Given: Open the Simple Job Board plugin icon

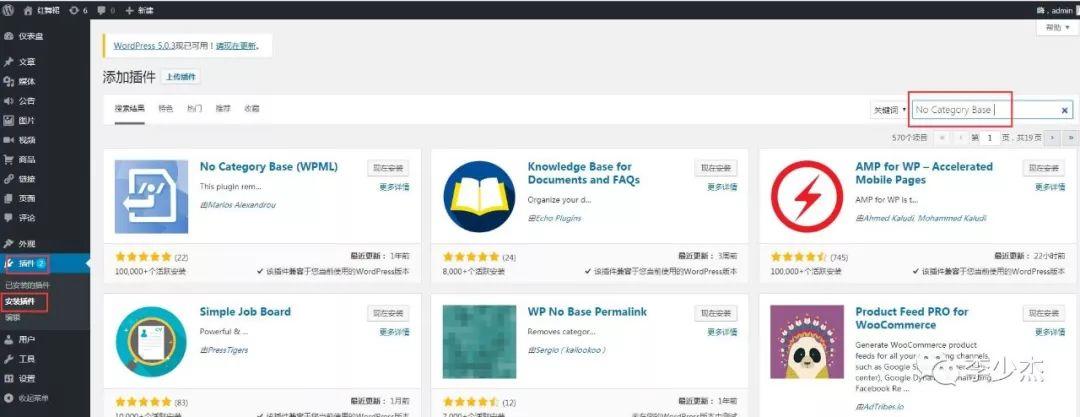Looking at the screenshot, I should click(x=151, y=341).
